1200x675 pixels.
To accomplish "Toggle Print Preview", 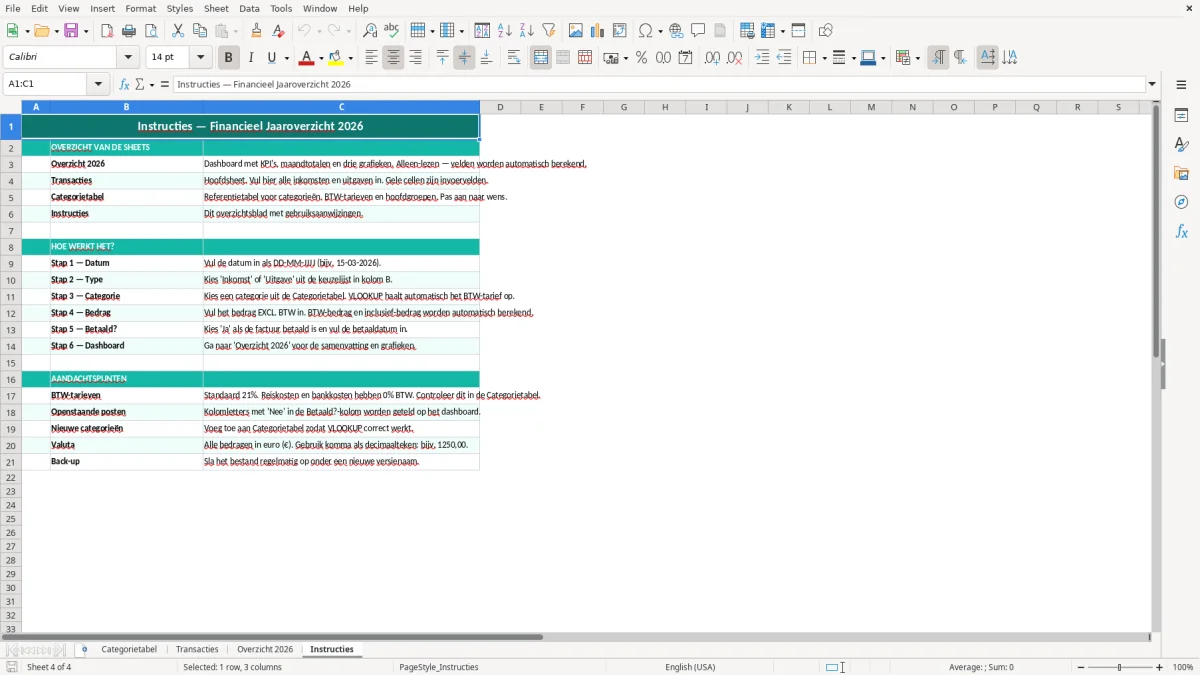I will click(x=151, y=31).
